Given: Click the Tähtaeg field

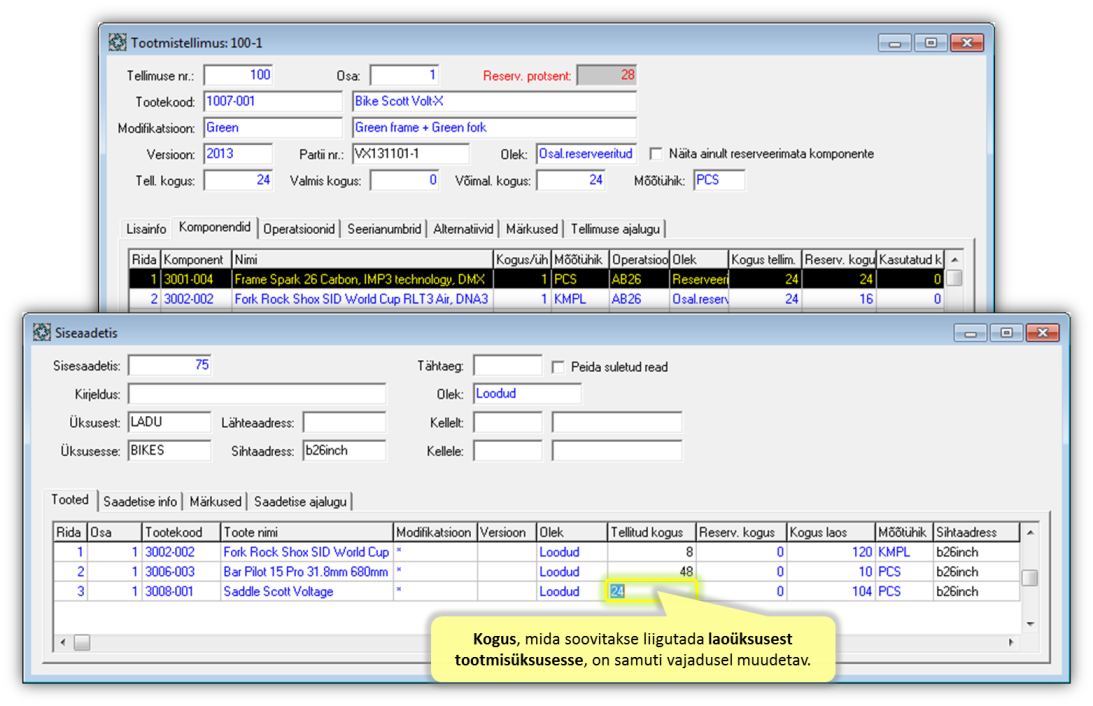Looking at the screenshot, I should click(x=507, y=365).
